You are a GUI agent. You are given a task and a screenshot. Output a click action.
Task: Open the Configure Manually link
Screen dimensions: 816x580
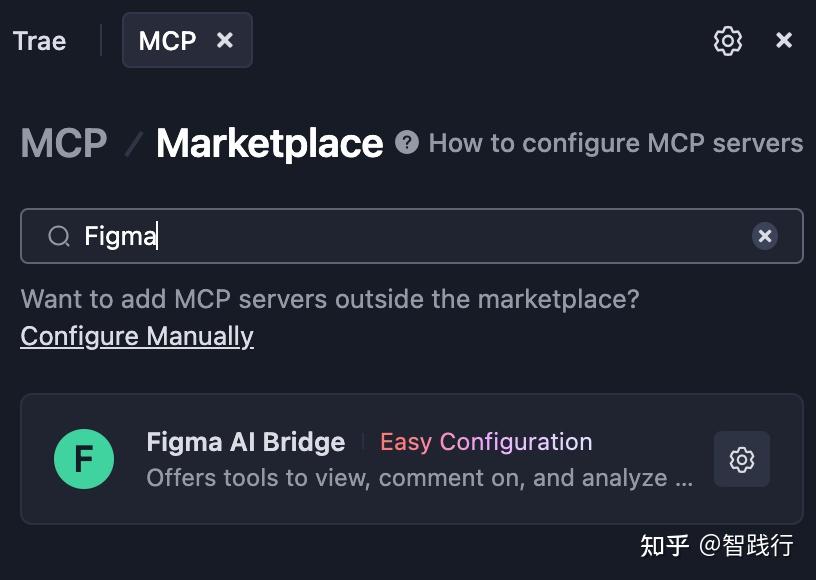pyautogui.click(x=136, y=336)
